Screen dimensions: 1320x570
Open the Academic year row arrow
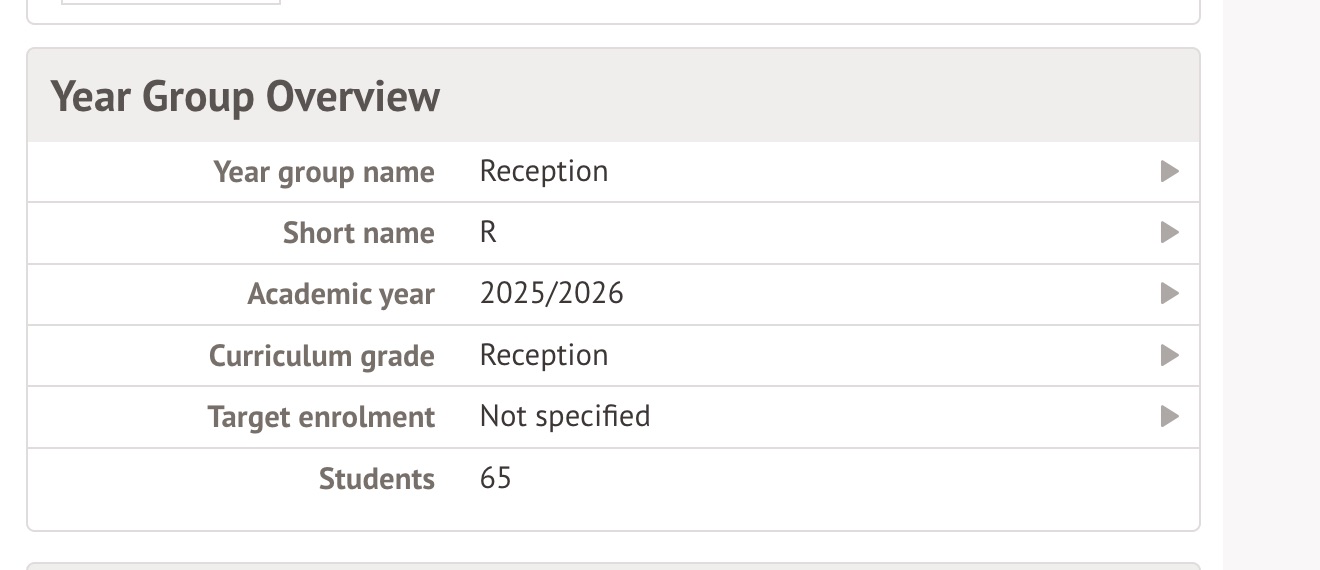(x=1169, y=294)
